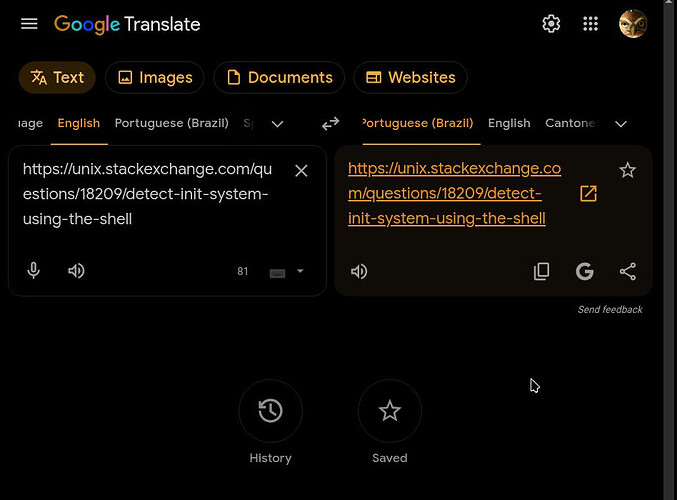
Task: Open the History panel
Action: point(270,411)
